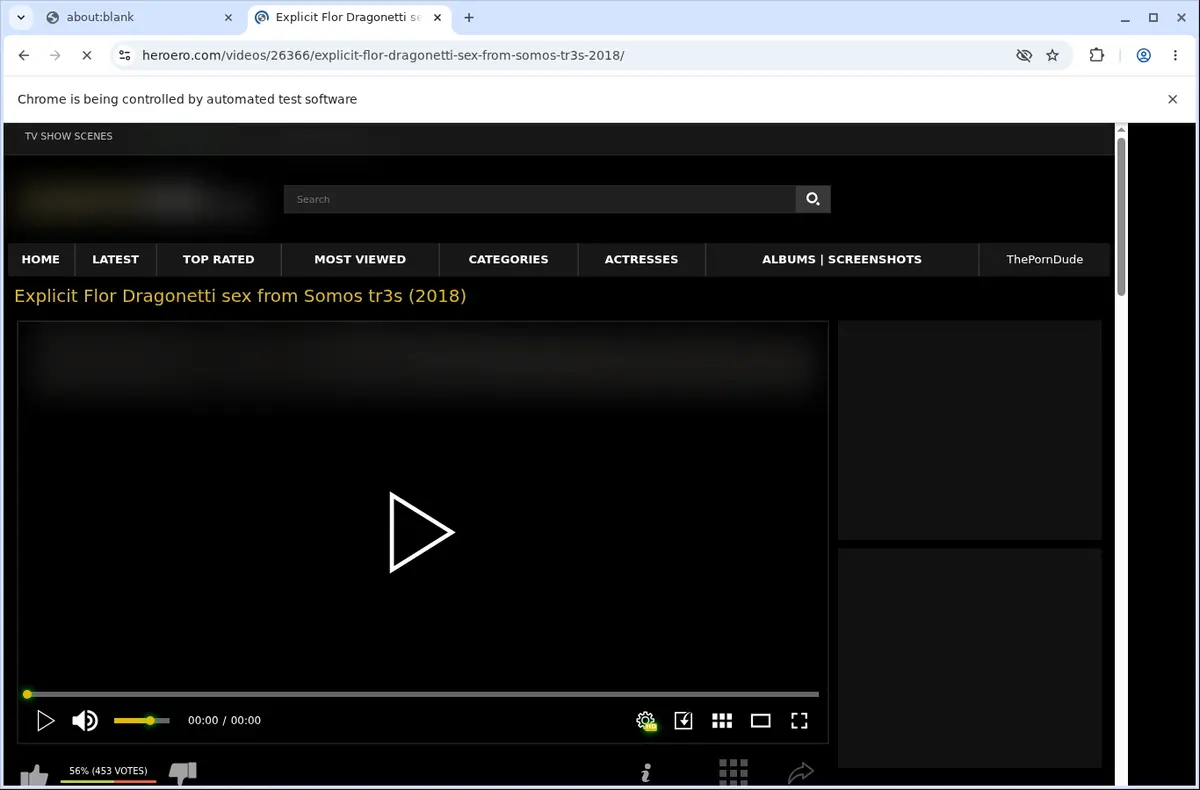Open the Extensions puzzle icon

1097,56
